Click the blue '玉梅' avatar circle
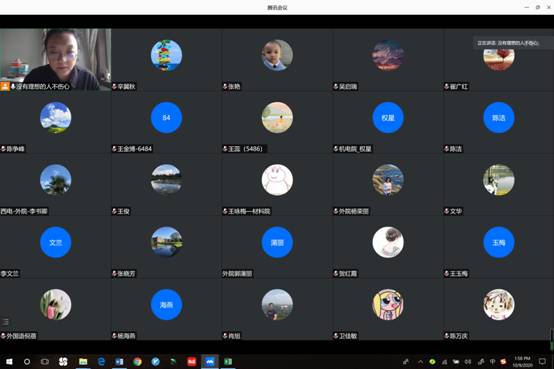The width and height of the screenshot is (554, 369). pos(499,242)
